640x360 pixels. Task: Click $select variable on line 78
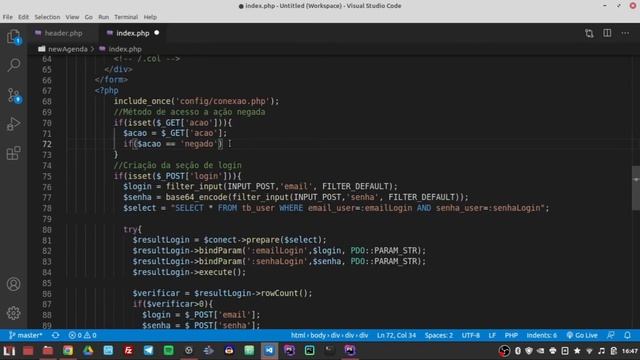pyautogui.click(x=140, y=208)
